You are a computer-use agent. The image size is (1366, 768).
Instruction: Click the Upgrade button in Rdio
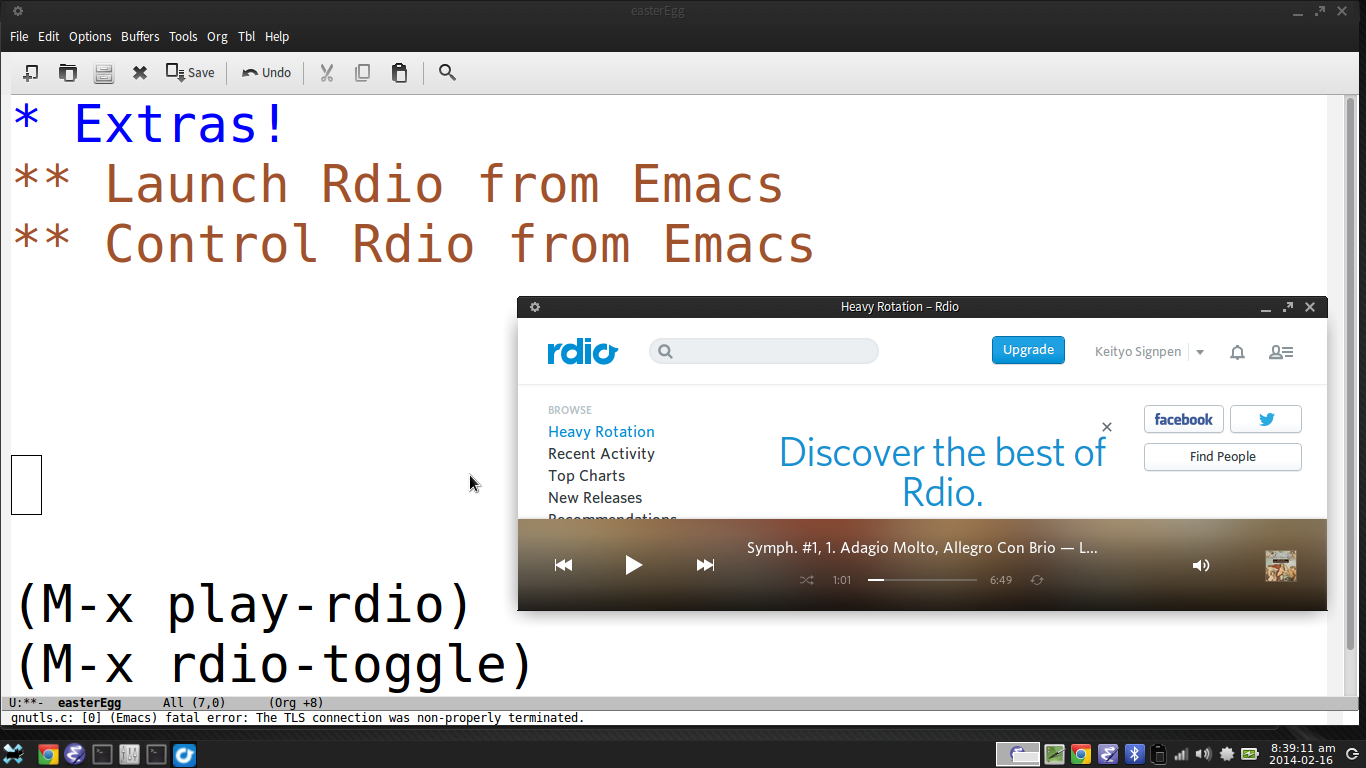(1028, 350)
